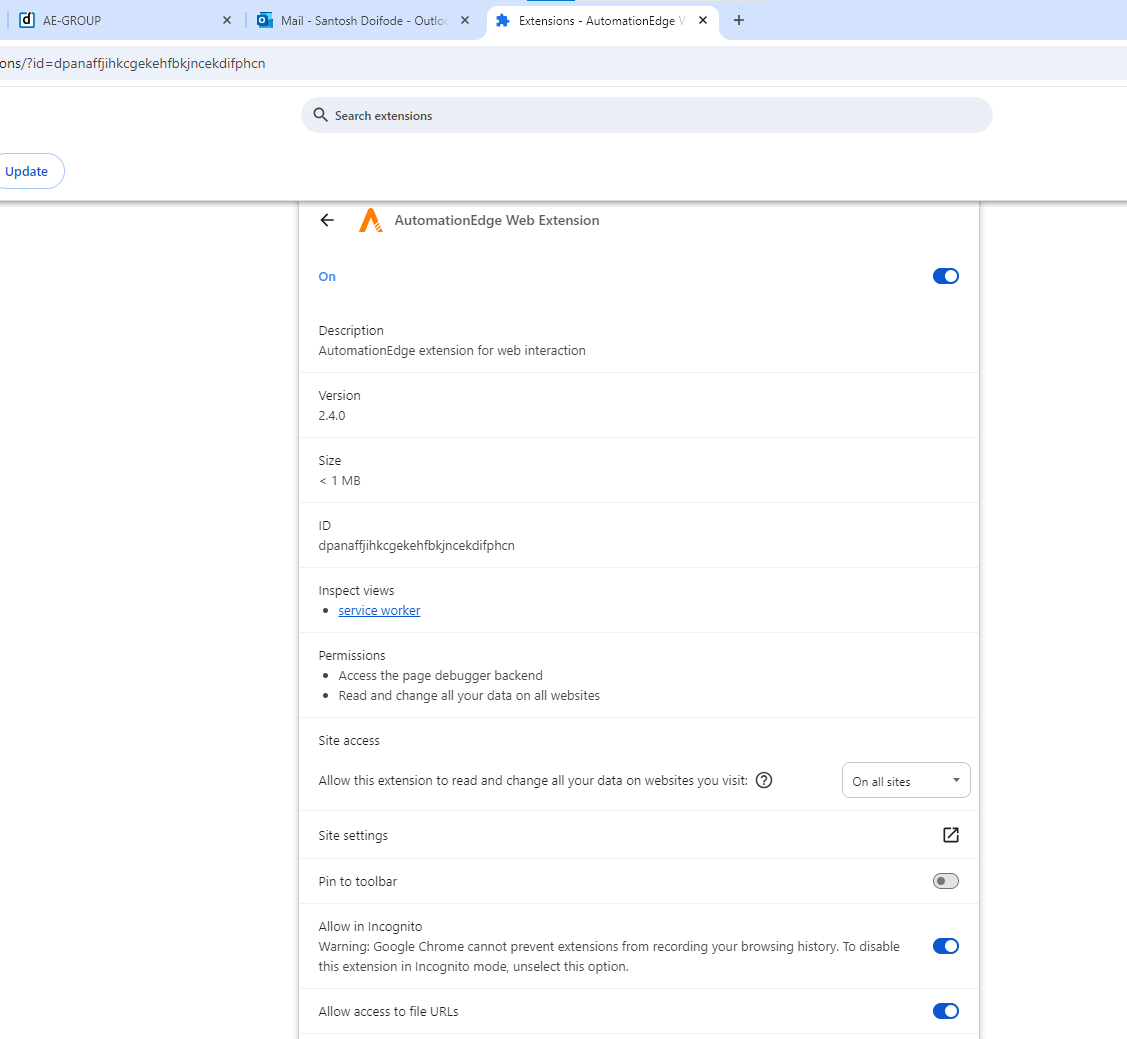Click the Outlook icon on the Mail tab
The width and height of the screenshot is (1127, 1039).
[264, 20]
